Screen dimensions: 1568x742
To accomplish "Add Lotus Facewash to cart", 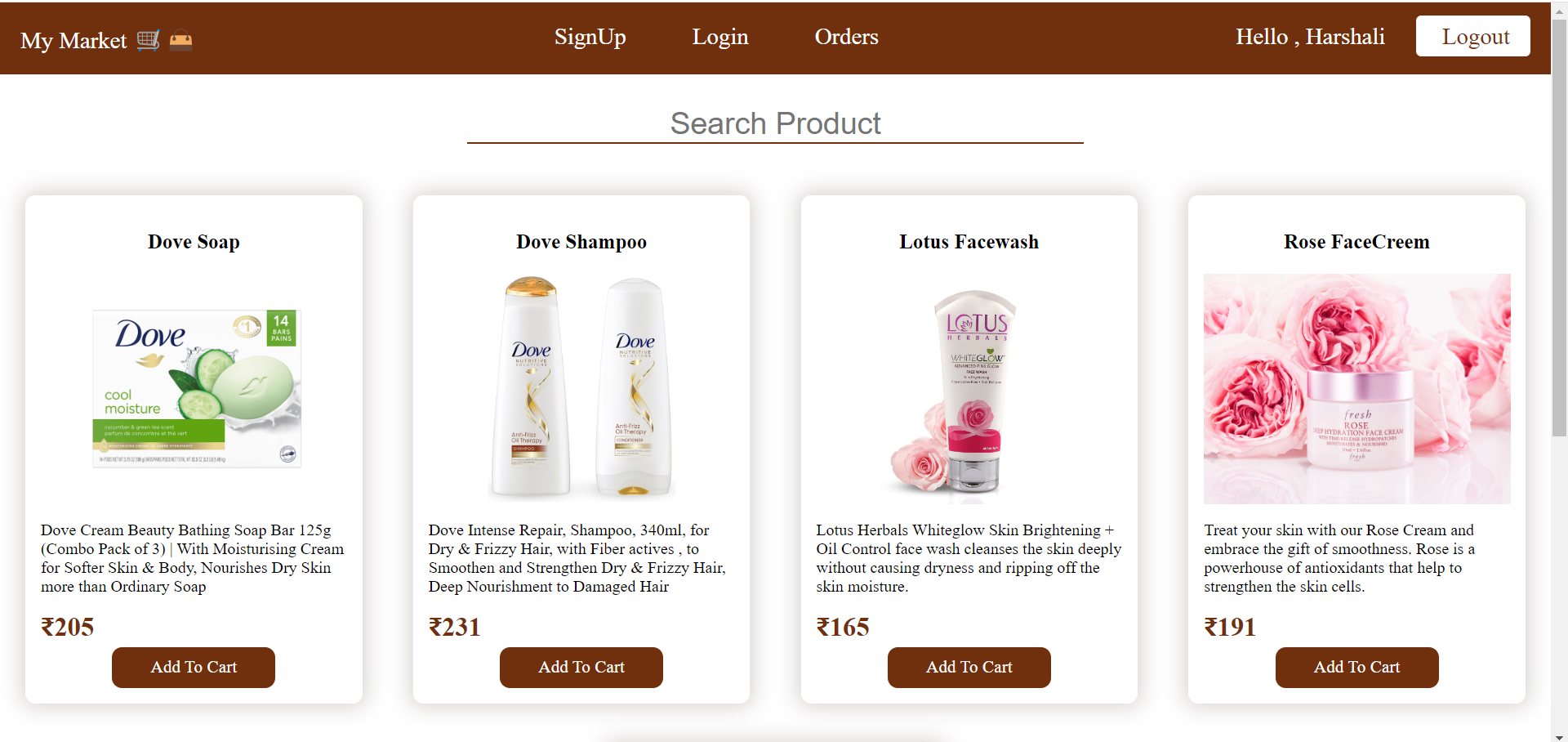I will [x=969, y=667].
